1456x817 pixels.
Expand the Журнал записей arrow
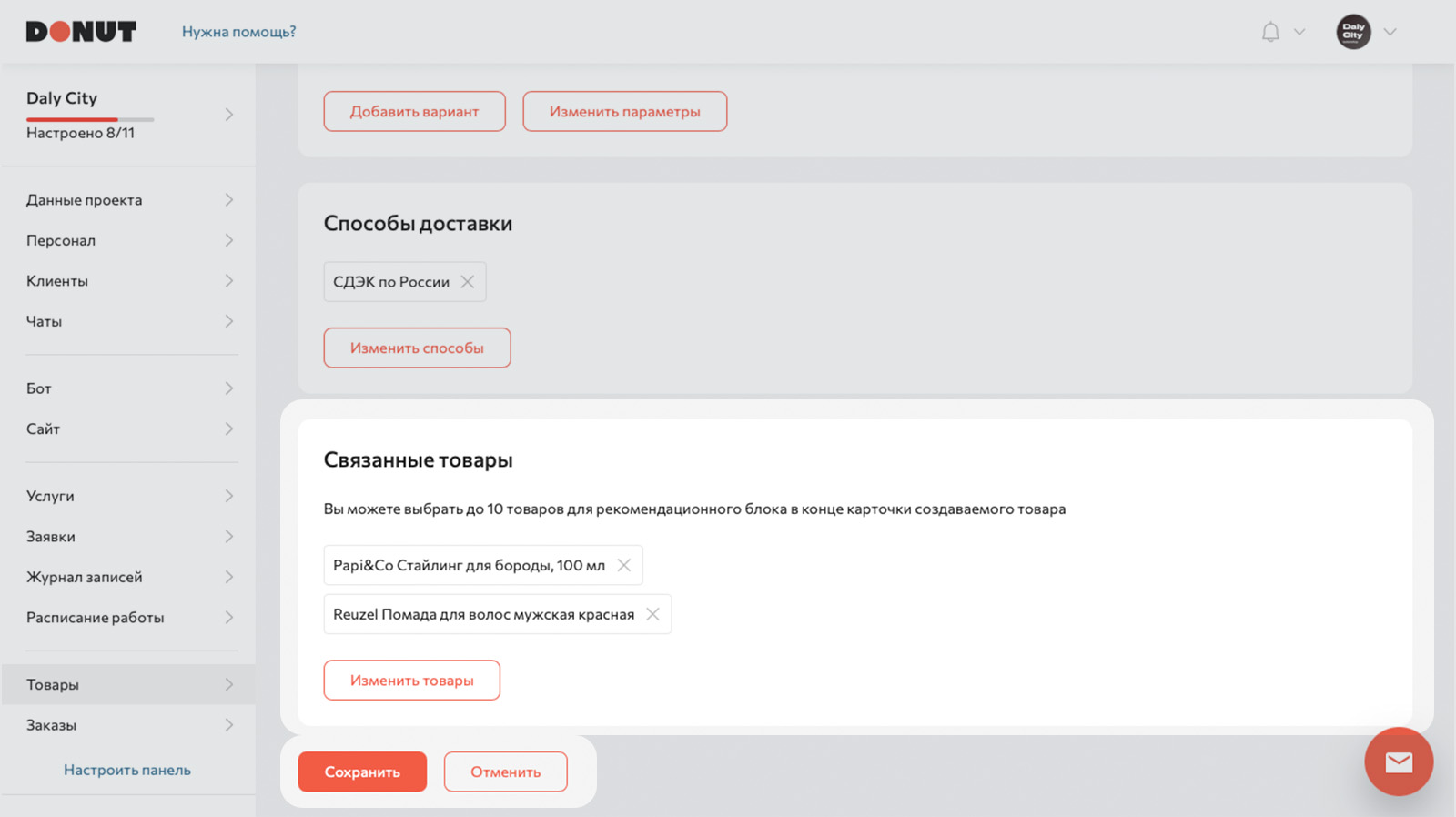coord(229,577)
